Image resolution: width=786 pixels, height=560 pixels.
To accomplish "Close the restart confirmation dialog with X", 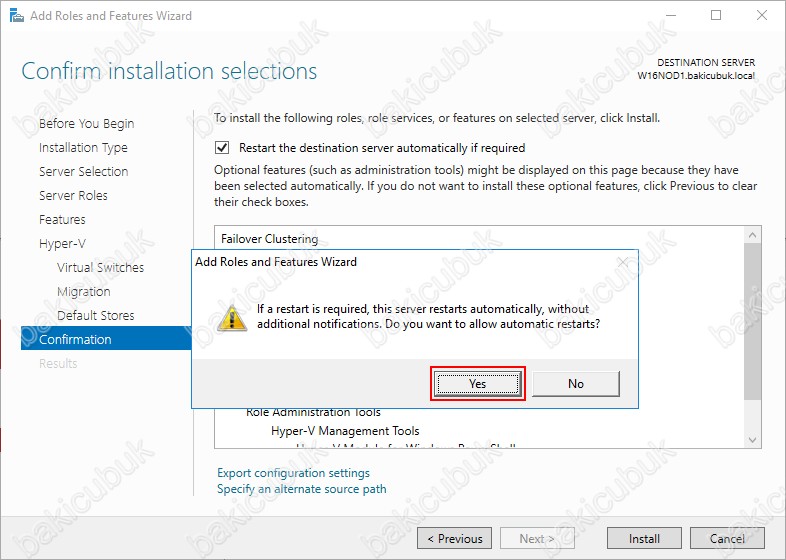I will point(623,262).
